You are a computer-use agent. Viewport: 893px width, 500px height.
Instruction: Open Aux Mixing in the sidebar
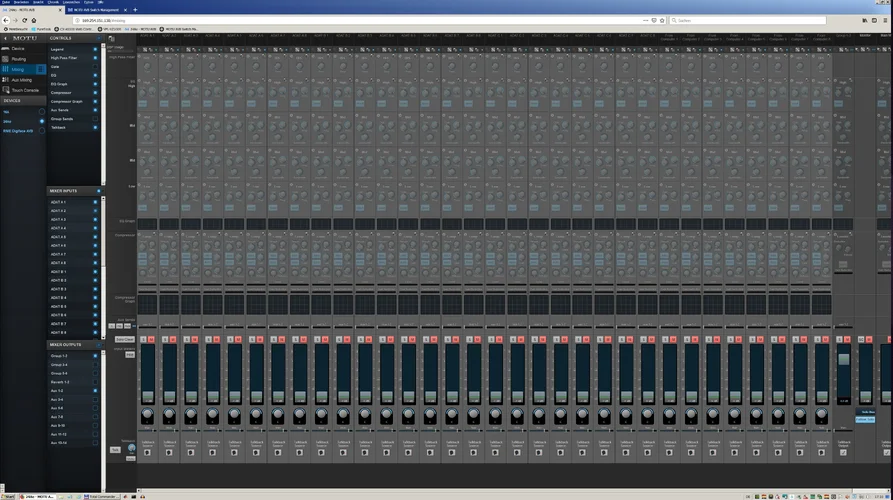[20, 79]
